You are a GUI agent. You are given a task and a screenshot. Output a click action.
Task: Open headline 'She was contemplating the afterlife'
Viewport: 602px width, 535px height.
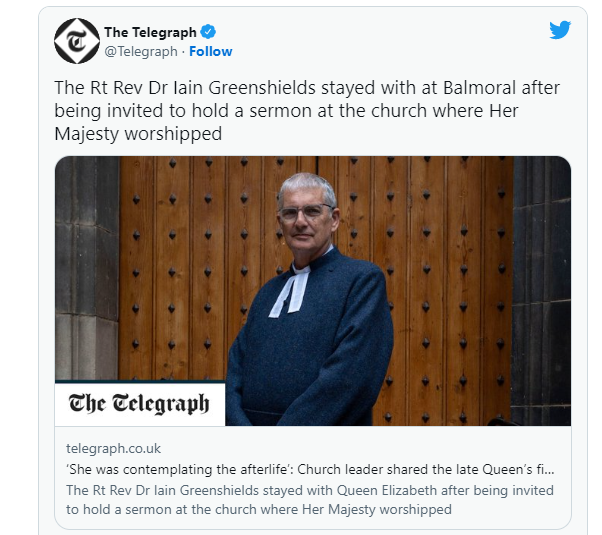pyautogui.click(x=310, y=469)
